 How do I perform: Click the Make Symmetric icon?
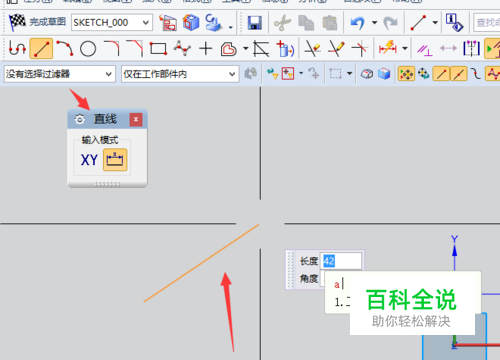471,49
